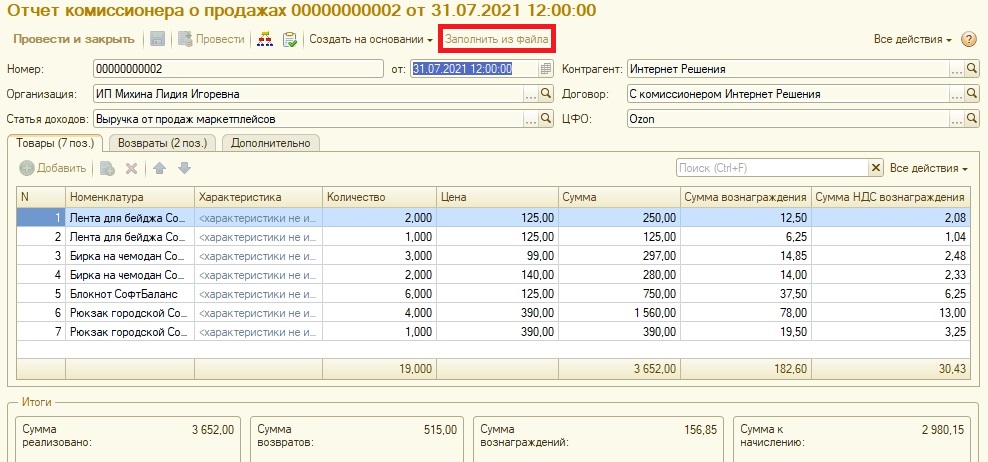
Task: Click the document structure hierarchy icon
Action: click(x=265, y=39)
